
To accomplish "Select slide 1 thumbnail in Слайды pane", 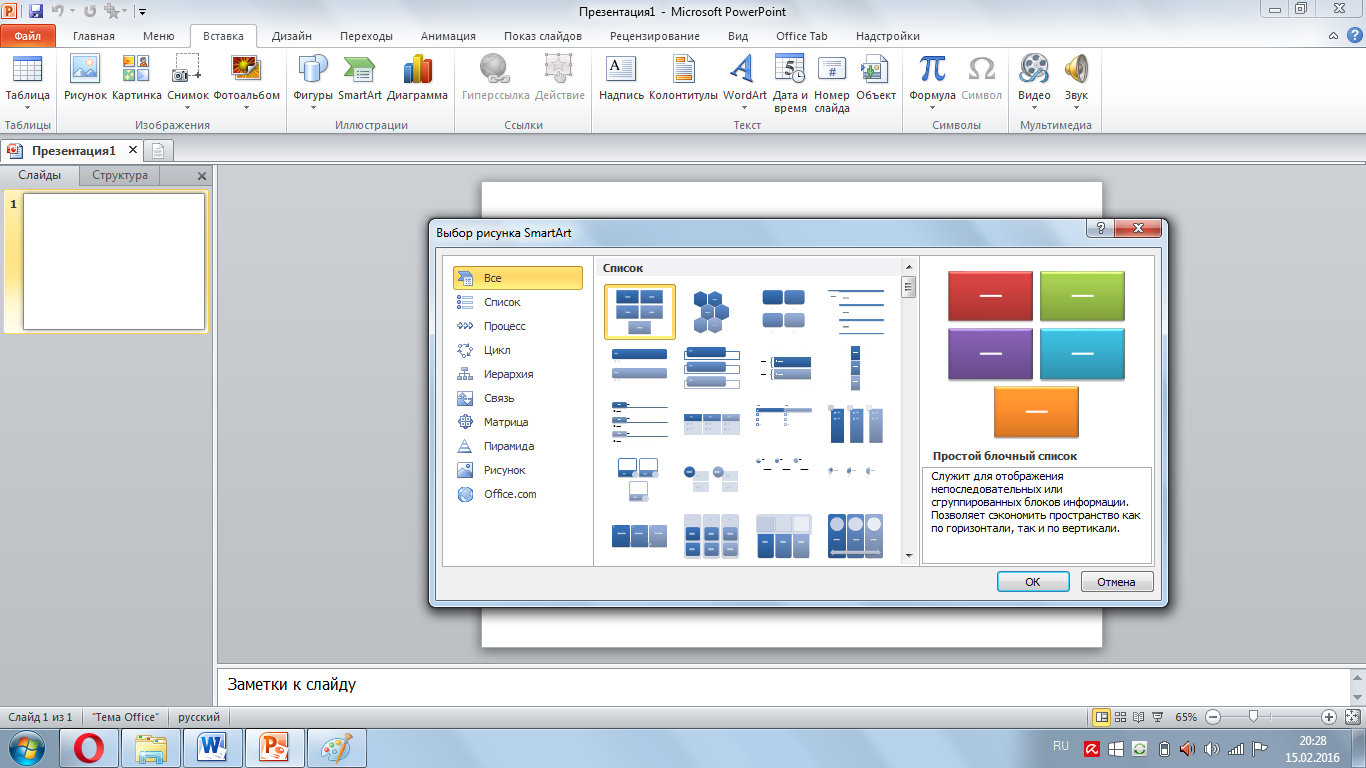I will point(114,261).
